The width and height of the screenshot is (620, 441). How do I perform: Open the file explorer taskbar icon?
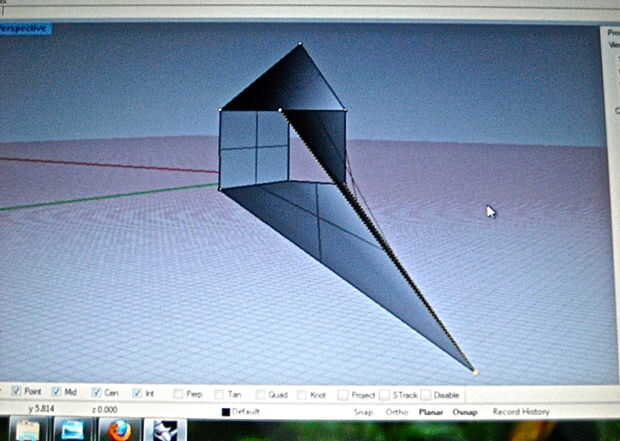[x=27, y=431]
